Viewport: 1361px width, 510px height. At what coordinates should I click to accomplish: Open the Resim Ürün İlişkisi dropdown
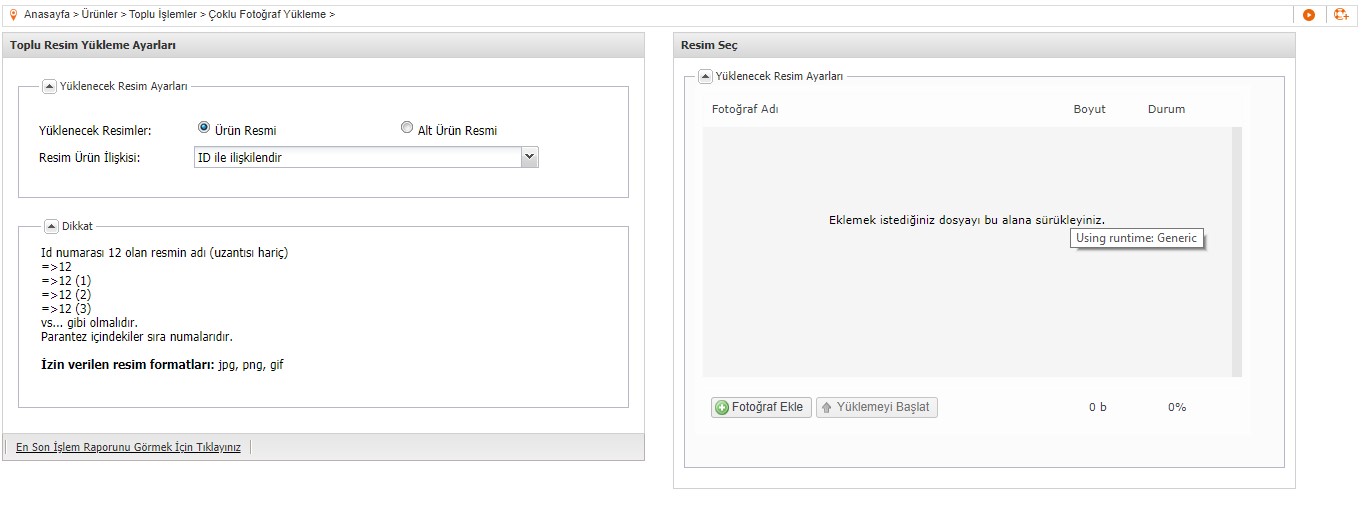[x=366, y=157]
